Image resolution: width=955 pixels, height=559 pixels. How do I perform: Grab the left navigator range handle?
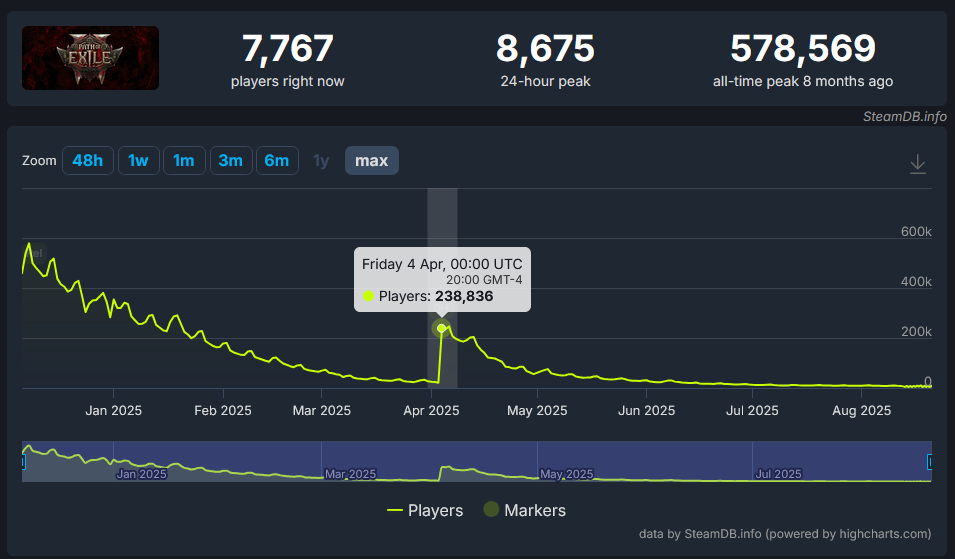click(x=23, y=462)
